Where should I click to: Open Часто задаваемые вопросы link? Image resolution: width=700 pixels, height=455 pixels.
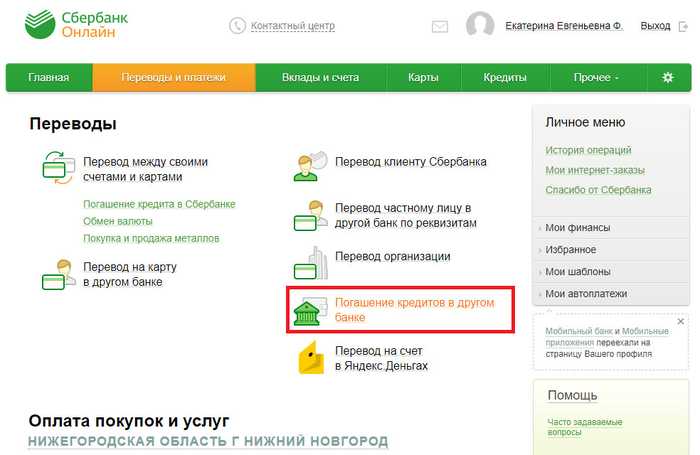click(585, 427)
